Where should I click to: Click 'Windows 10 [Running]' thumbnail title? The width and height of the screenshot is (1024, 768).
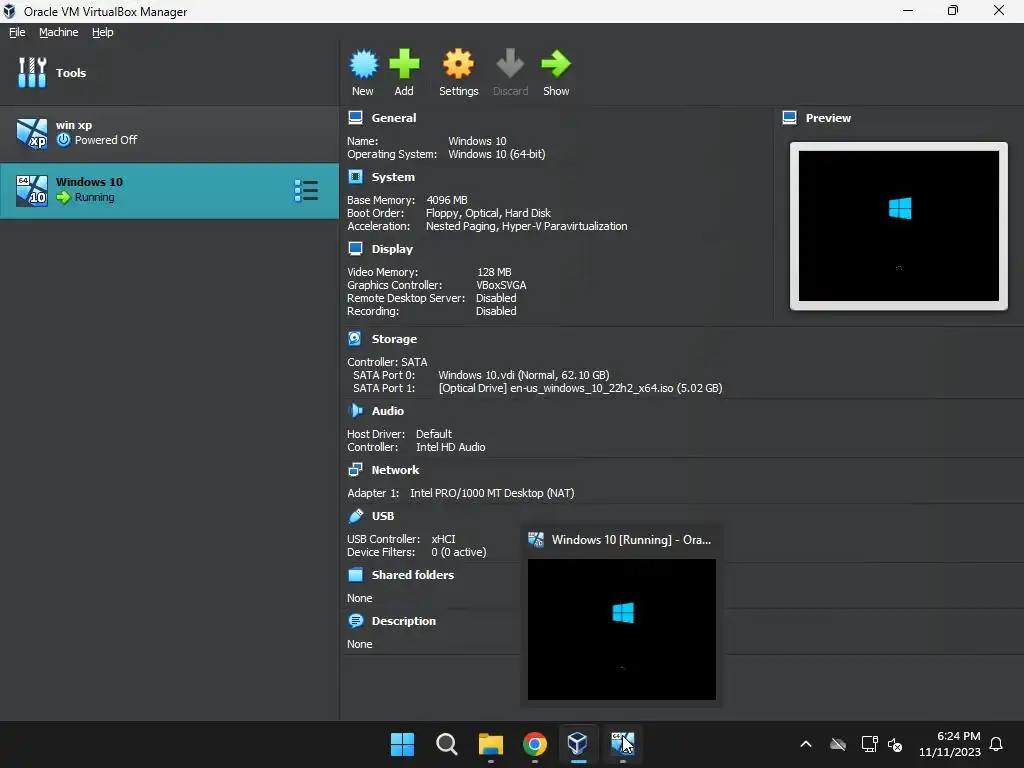[632, 540]
